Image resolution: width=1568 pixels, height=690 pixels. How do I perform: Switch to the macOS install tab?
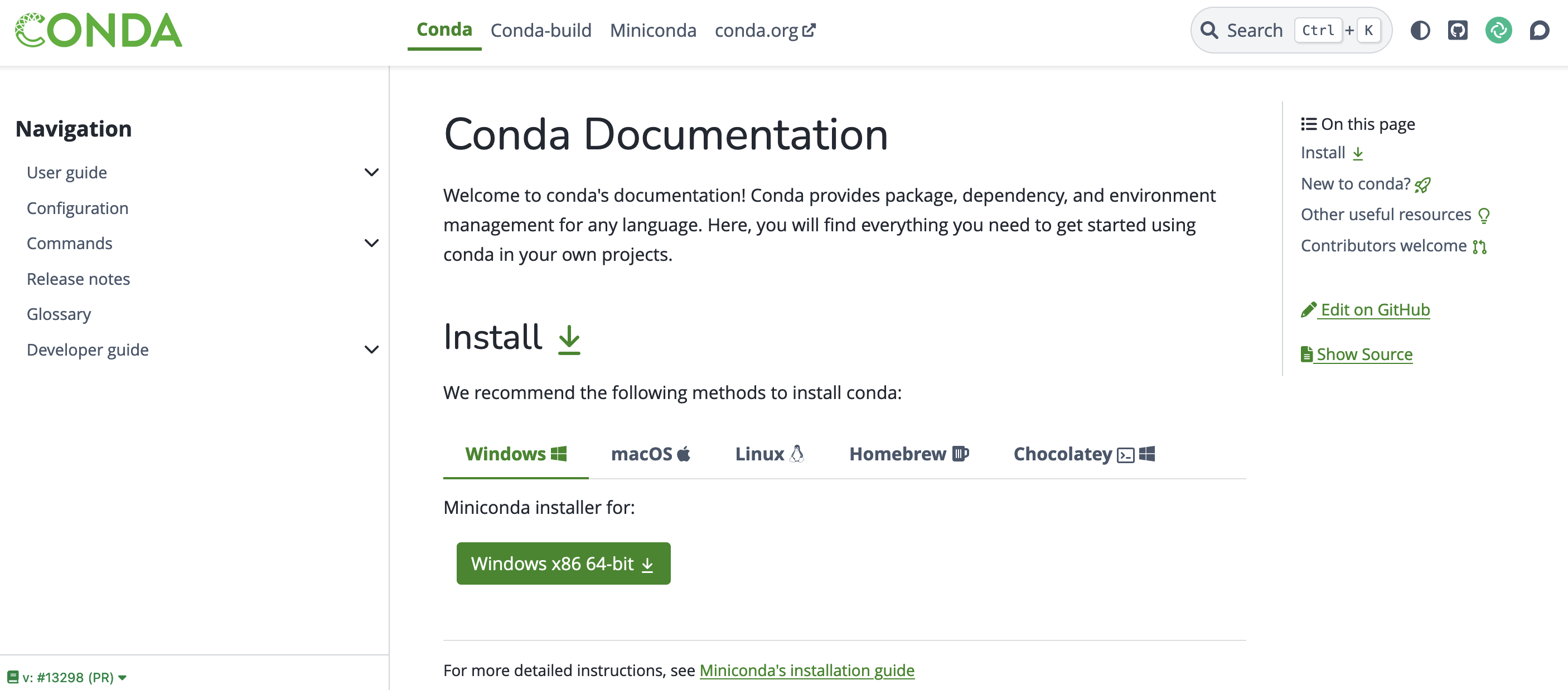click(650, 454)
